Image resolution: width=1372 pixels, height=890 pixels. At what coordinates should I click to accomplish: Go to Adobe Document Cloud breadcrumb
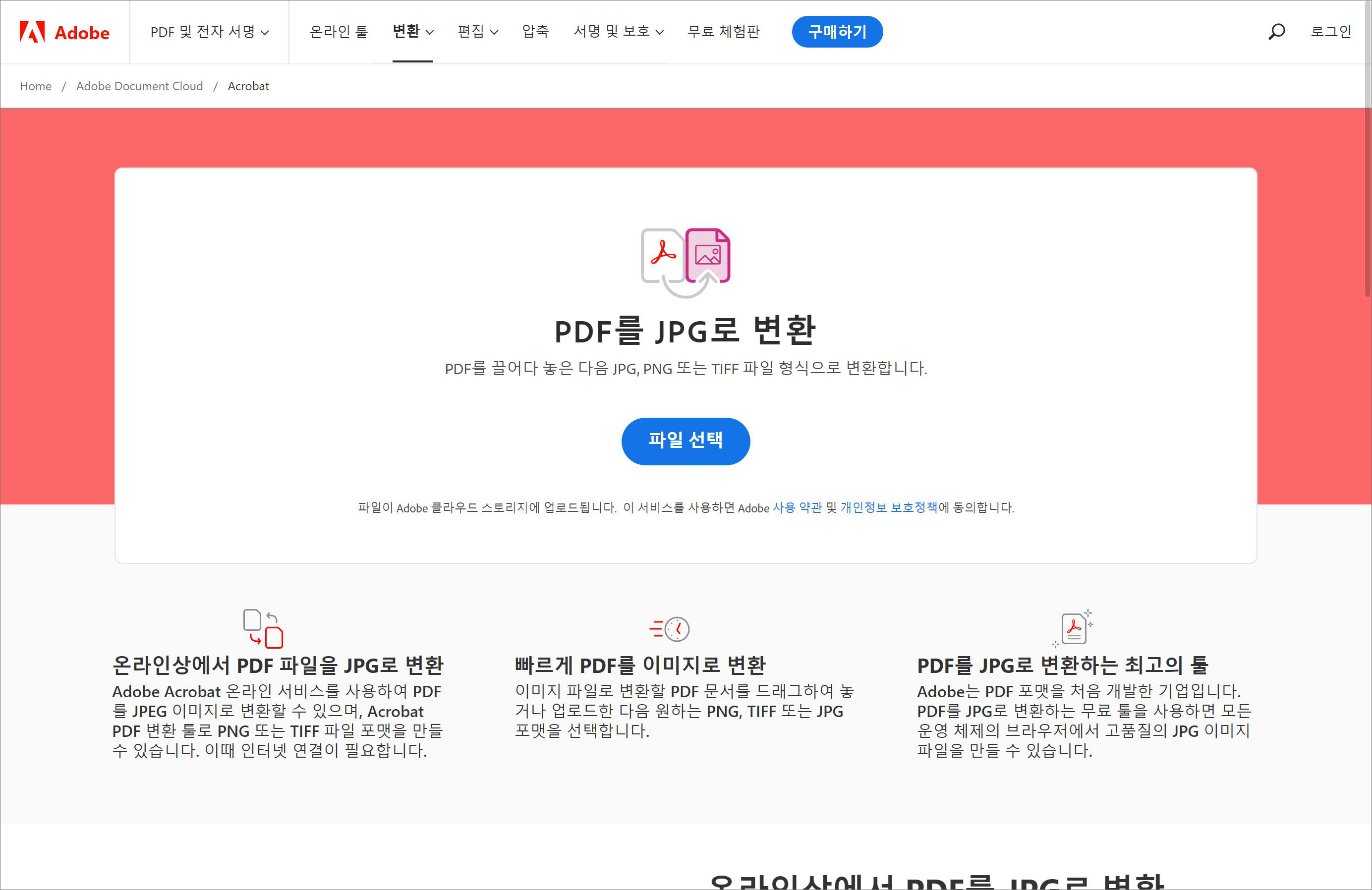(x=139, y=86)
